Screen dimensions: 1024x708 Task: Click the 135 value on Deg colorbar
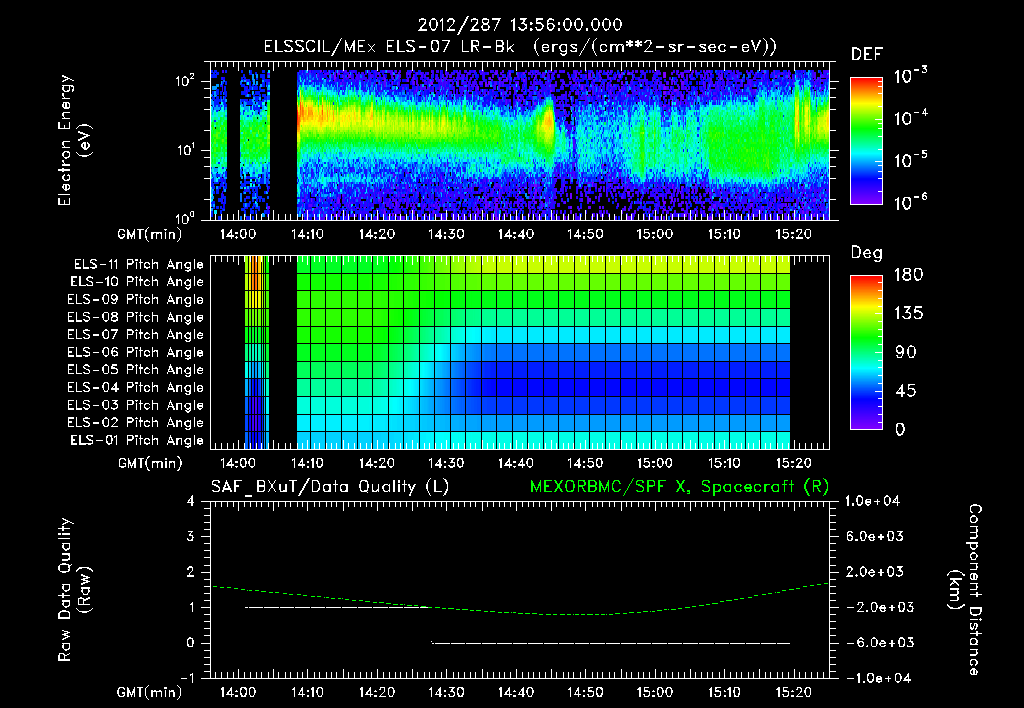[908, 314]
